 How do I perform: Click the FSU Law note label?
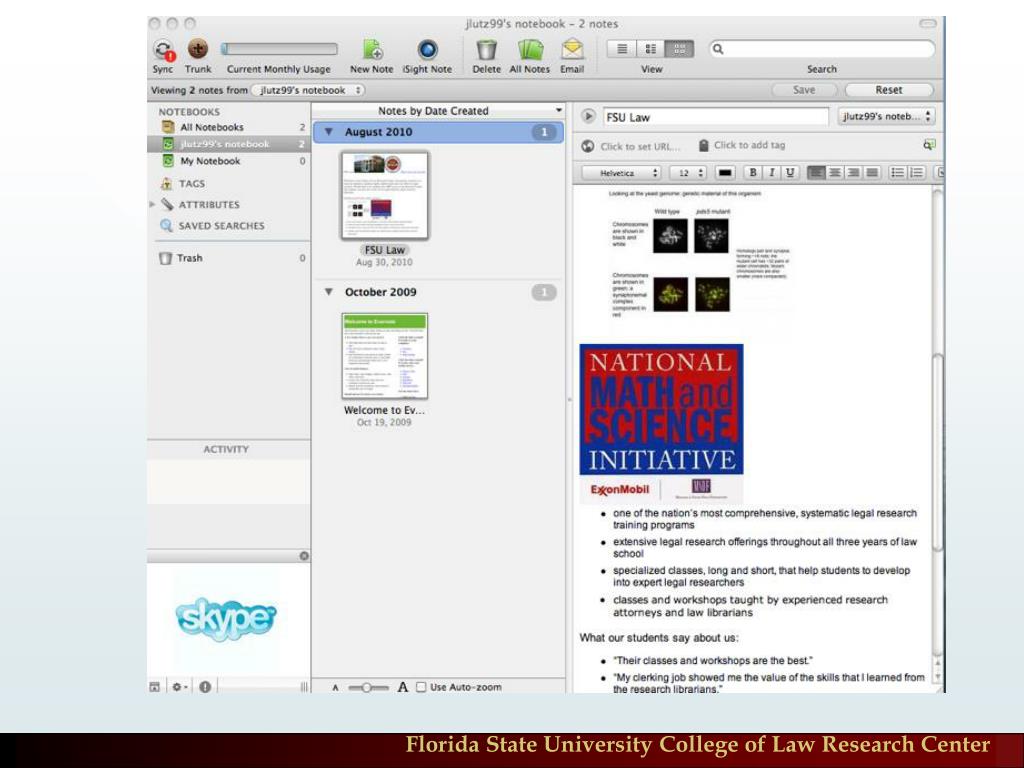coord(385,250)
